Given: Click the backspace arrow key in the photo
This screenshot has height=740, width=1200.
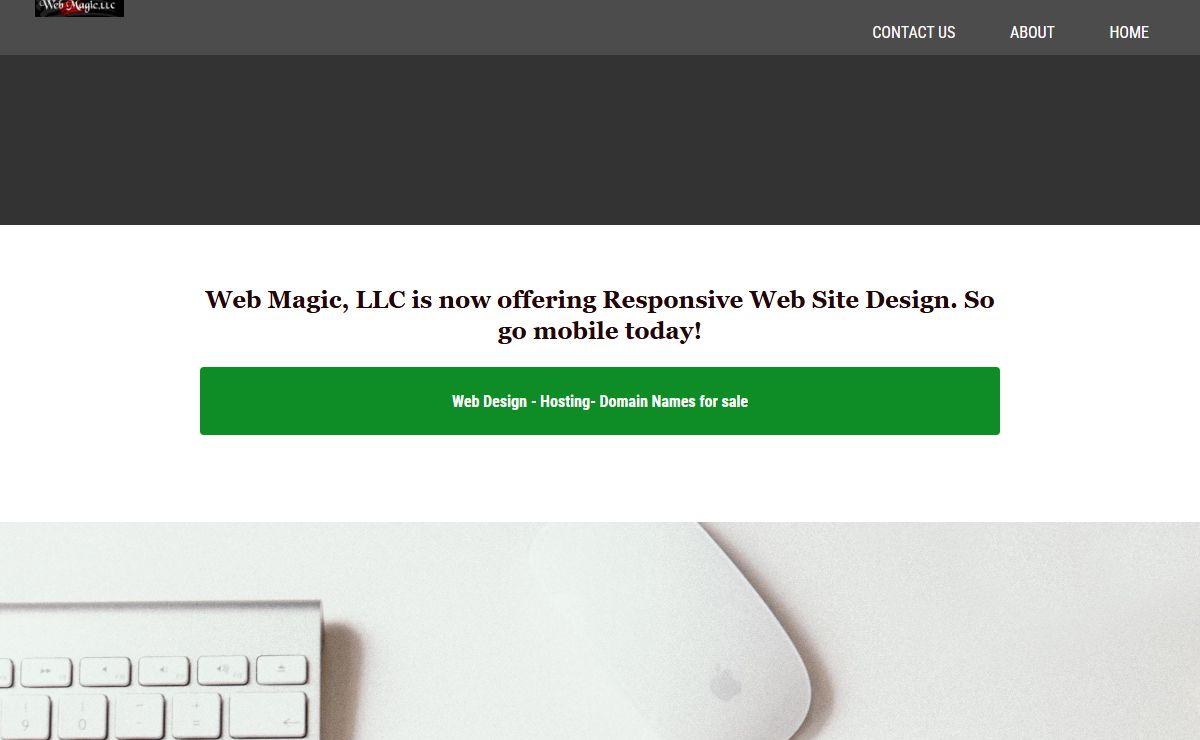Looking at the screenshot, I should pos(268,716).
